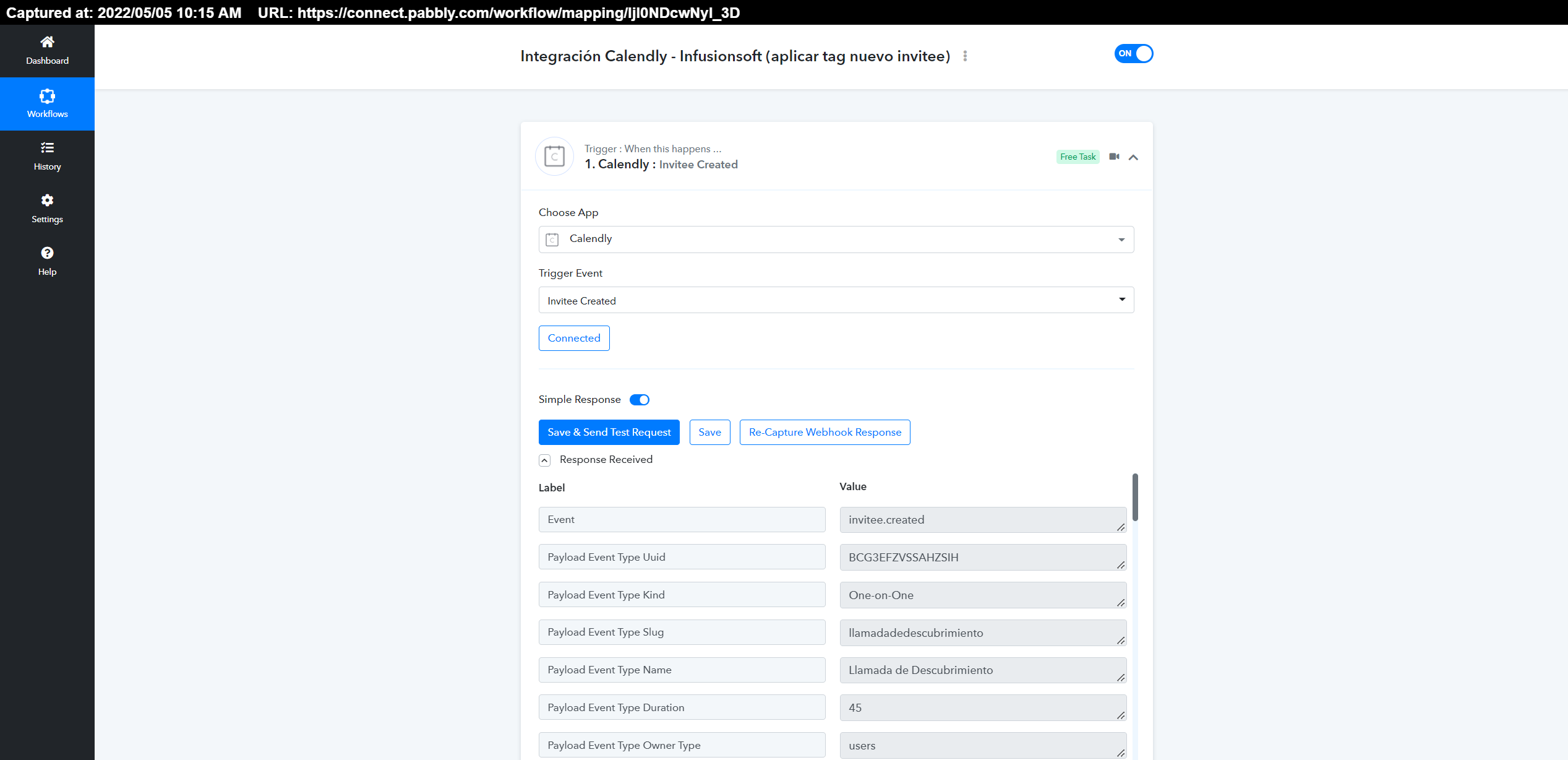Click the duration value 45 field
1568x760 pixels.
point(983,708)
